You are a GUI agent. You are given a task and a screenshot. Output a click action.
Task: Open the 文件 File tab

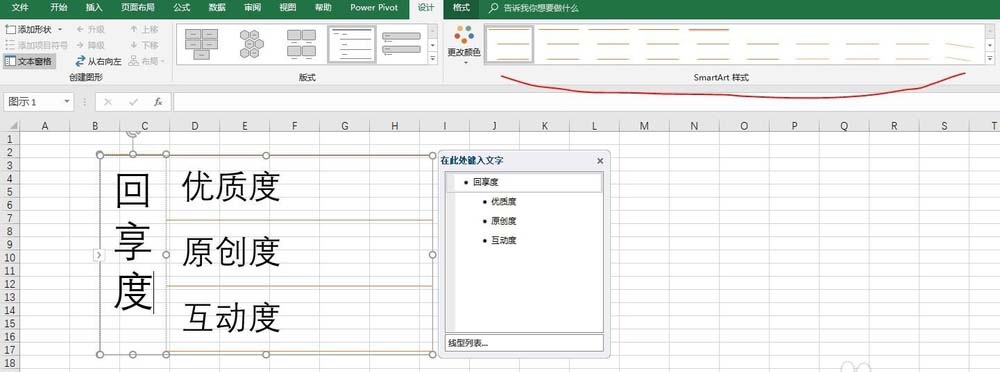click(20, 8)
